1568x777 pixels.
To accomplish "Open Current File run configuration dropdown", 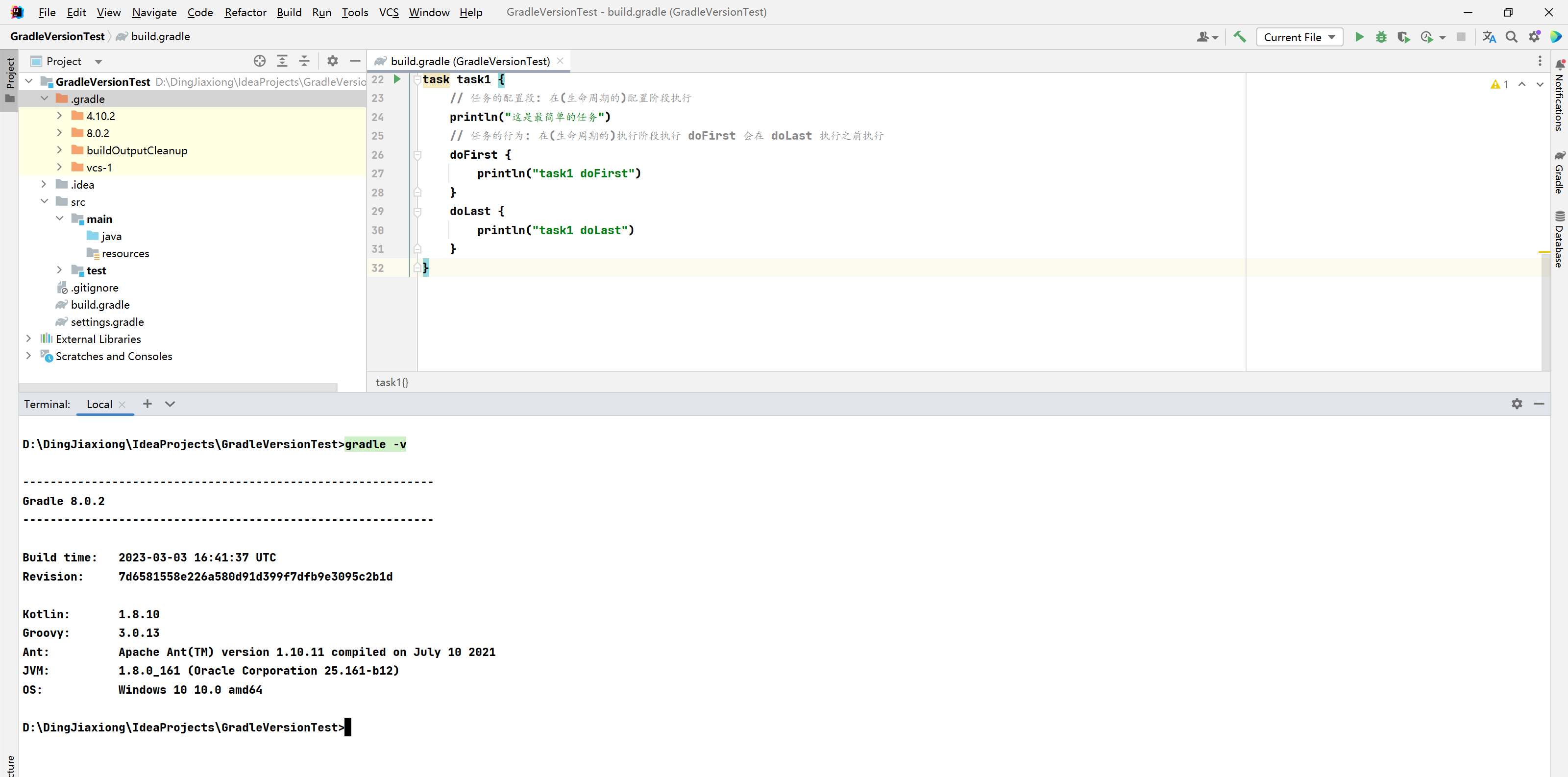I will pos(1299,37).
